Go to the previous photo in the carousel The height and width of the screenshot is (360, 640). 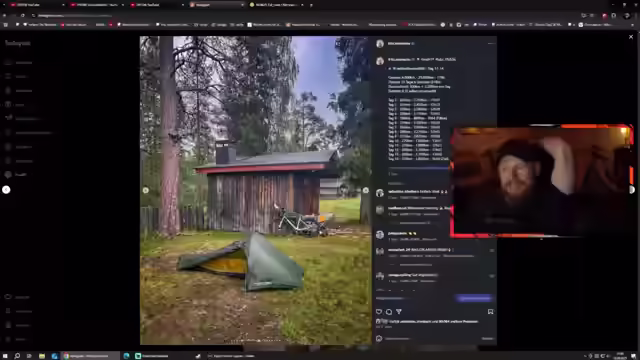pyautogui.click(x=146, y=190)
